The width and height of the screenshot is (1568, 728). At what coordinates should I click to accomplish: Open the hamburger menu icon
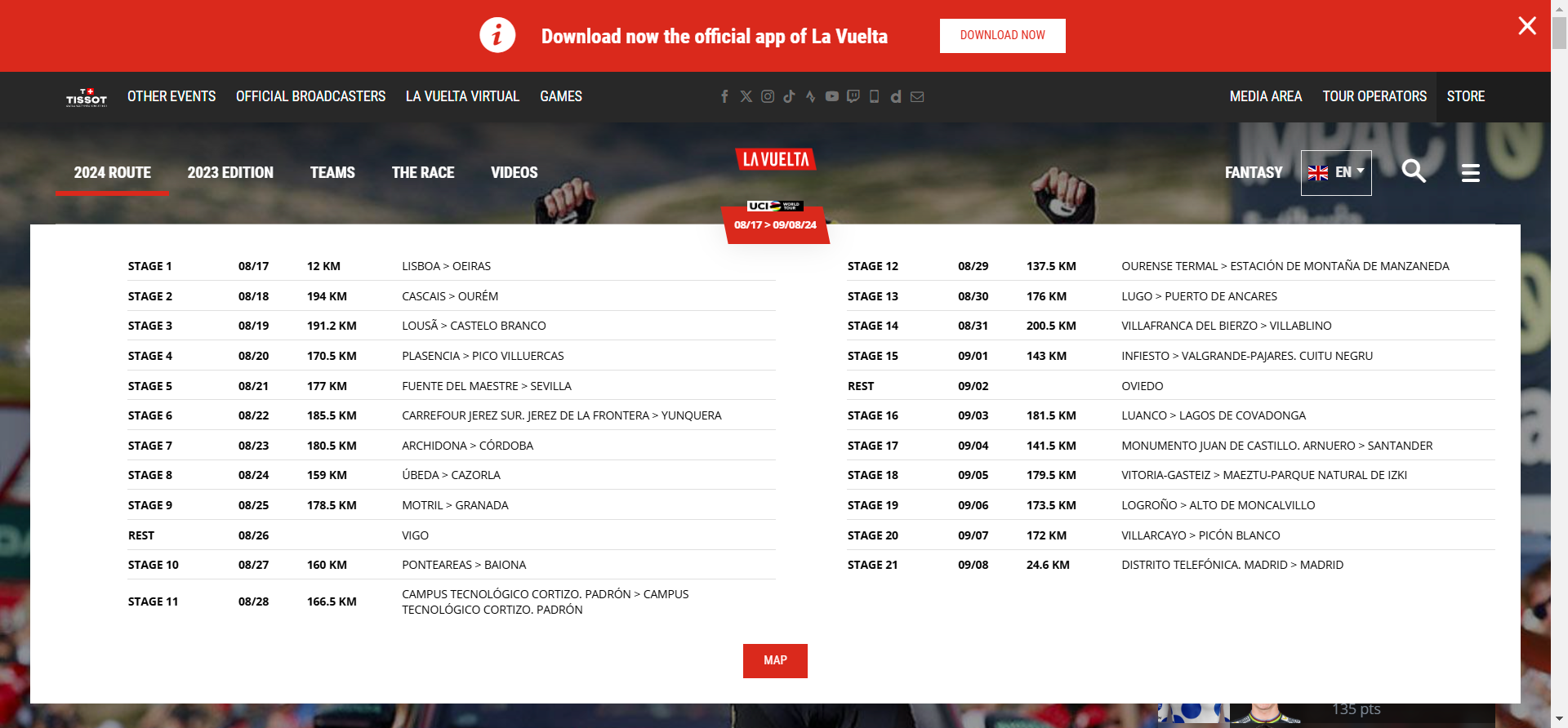(x=1470, y=173)
